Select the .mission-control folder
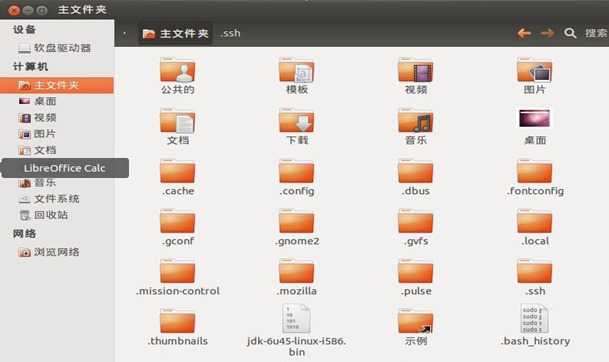This screenshot has width=609, height=362. pos(177,277)
